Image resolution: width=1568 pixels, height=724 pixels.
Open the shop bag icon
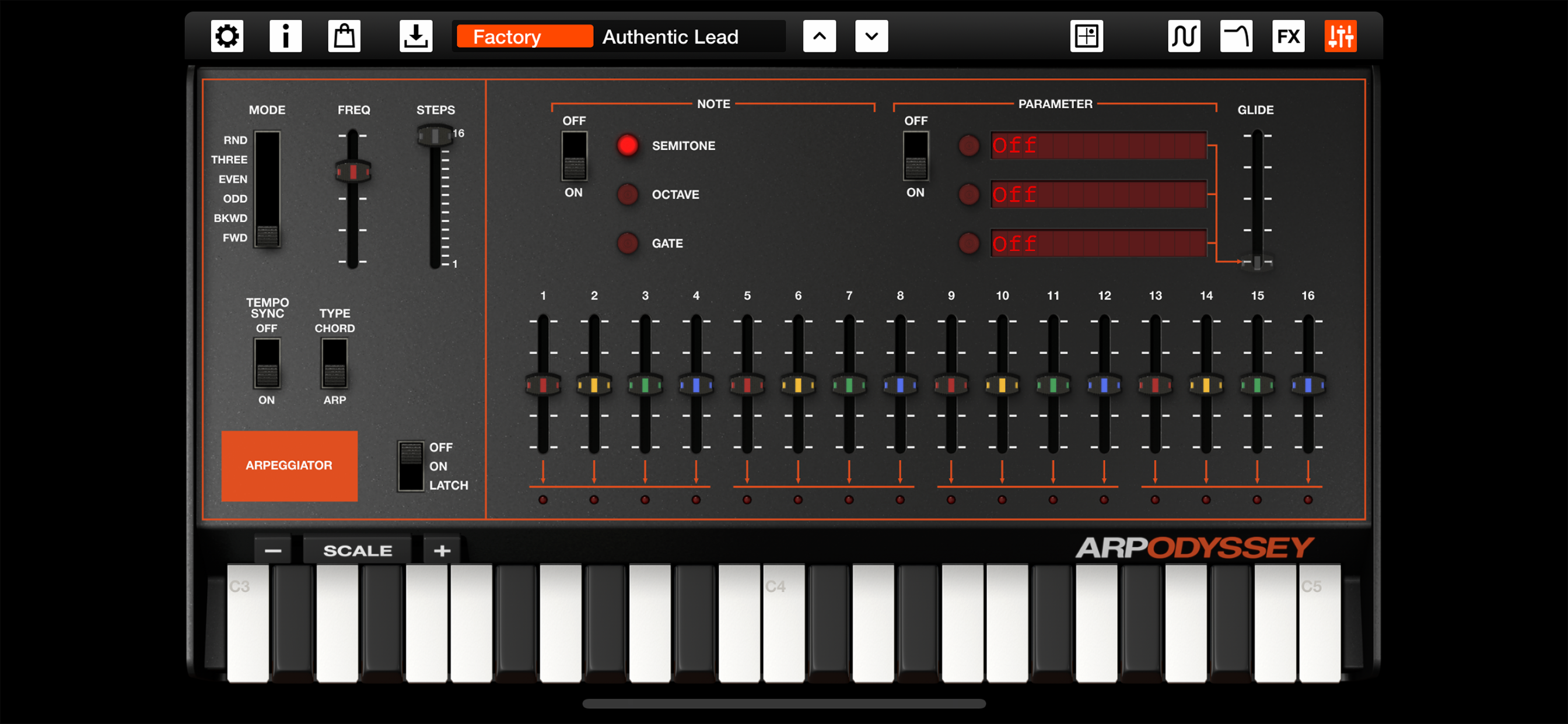pos(345,37)
